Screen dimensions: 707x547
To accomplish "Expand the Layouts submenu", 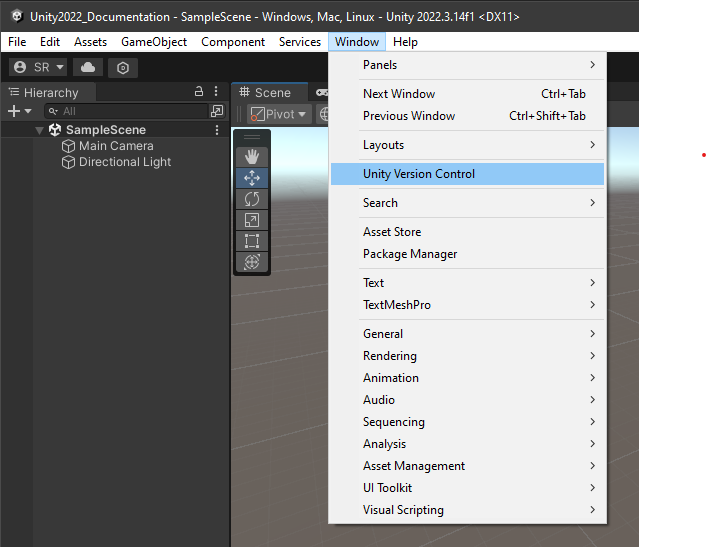I will tap(384, 145).
